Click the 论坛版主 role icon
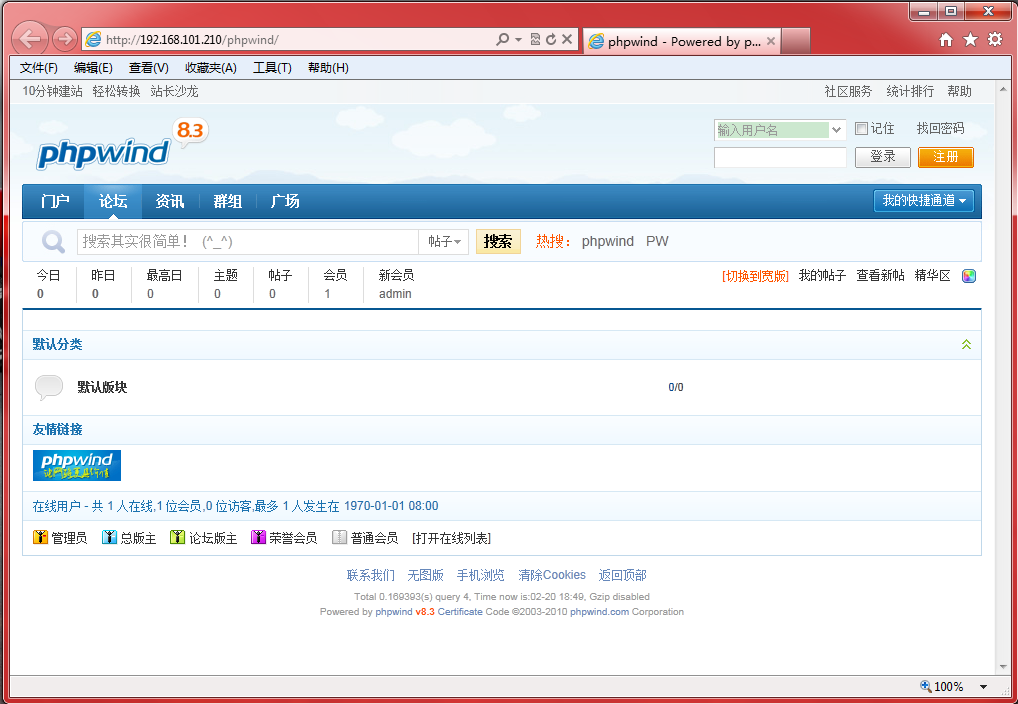This screenshot has height=704, width=1018. click(x=177, y=537)
